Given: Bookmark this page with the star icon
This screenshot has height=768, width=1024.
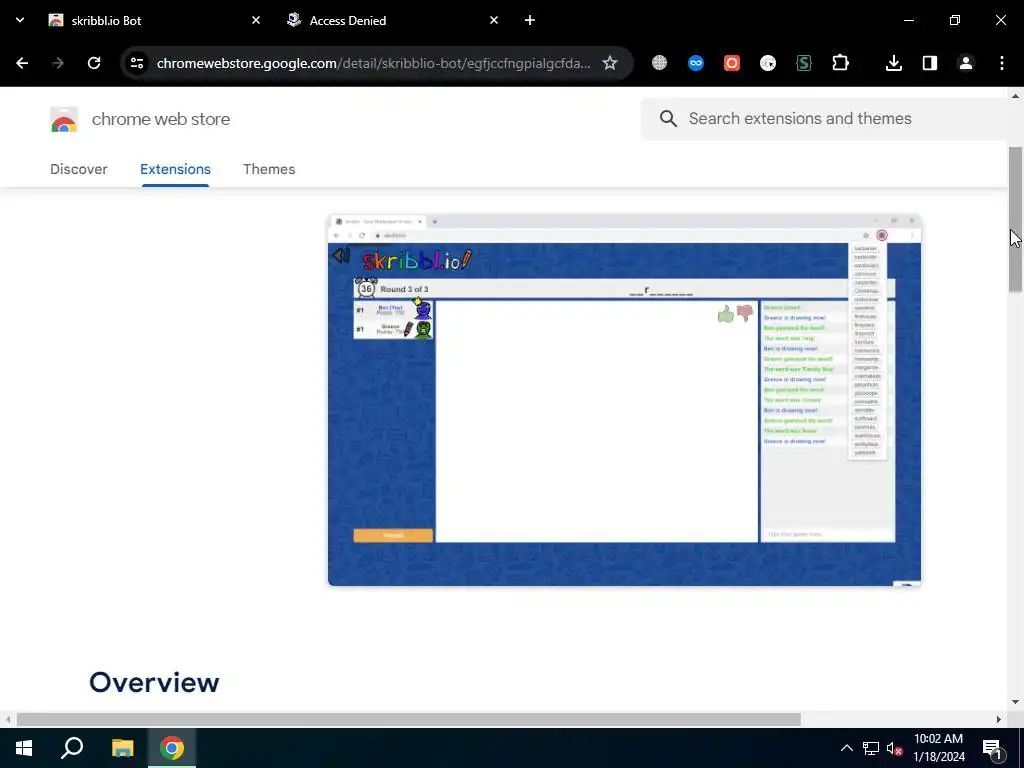Looking at the screenshot, I should pyautogui.click(x=609, y=63).
